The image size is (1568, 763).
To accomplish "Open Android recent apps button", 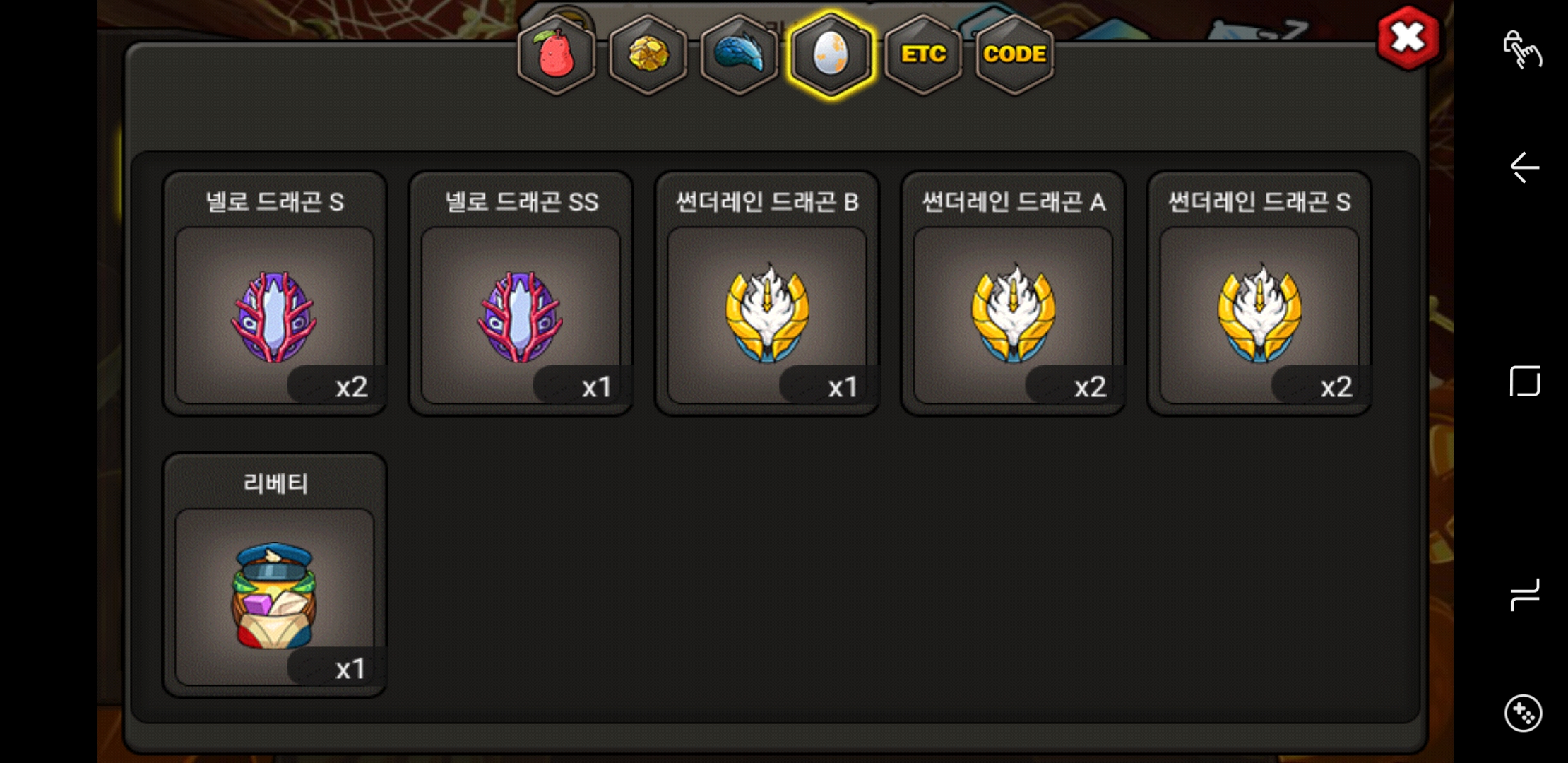I will coord(1524,595).
